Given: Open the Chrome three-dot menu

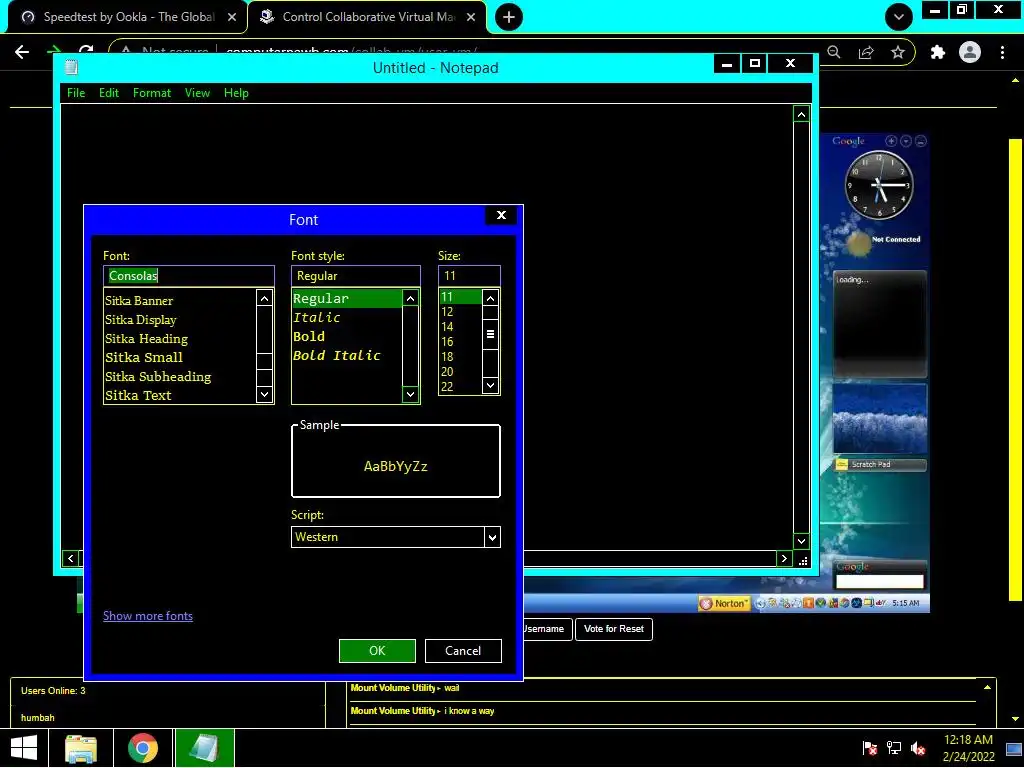Looking at the screenshot, I should click(x=1002, y=52).
